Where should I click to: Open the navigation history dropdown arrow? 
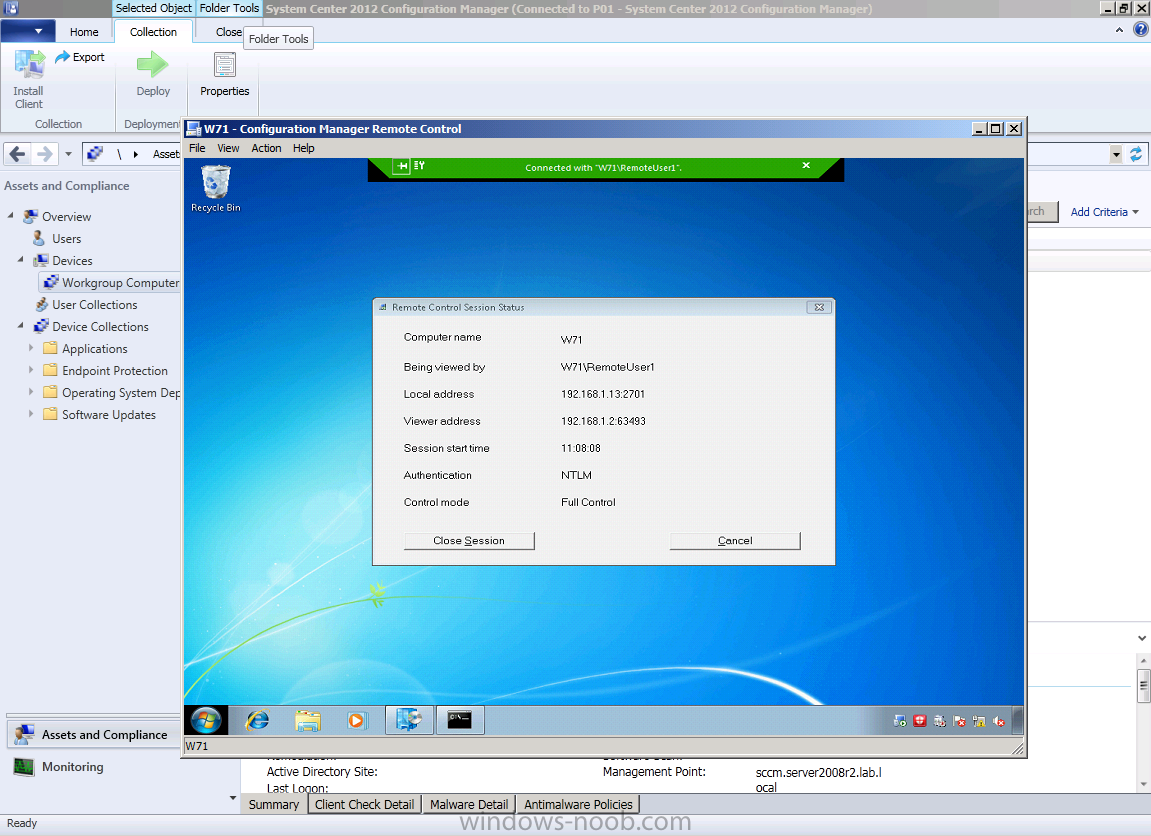(68, 154)
